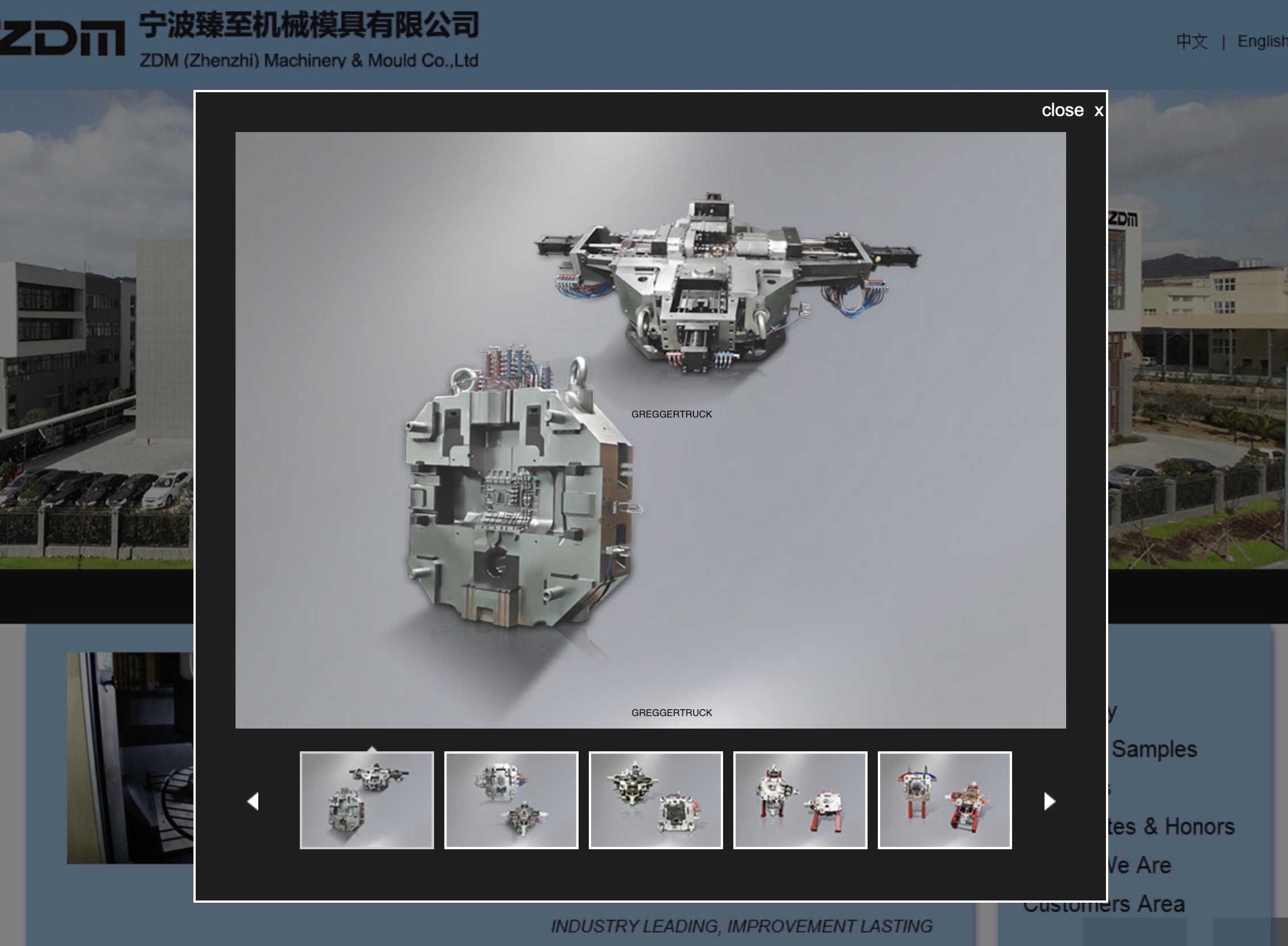
Task: Select the first mould thumbnail
Action: click(x=367, y=800)
